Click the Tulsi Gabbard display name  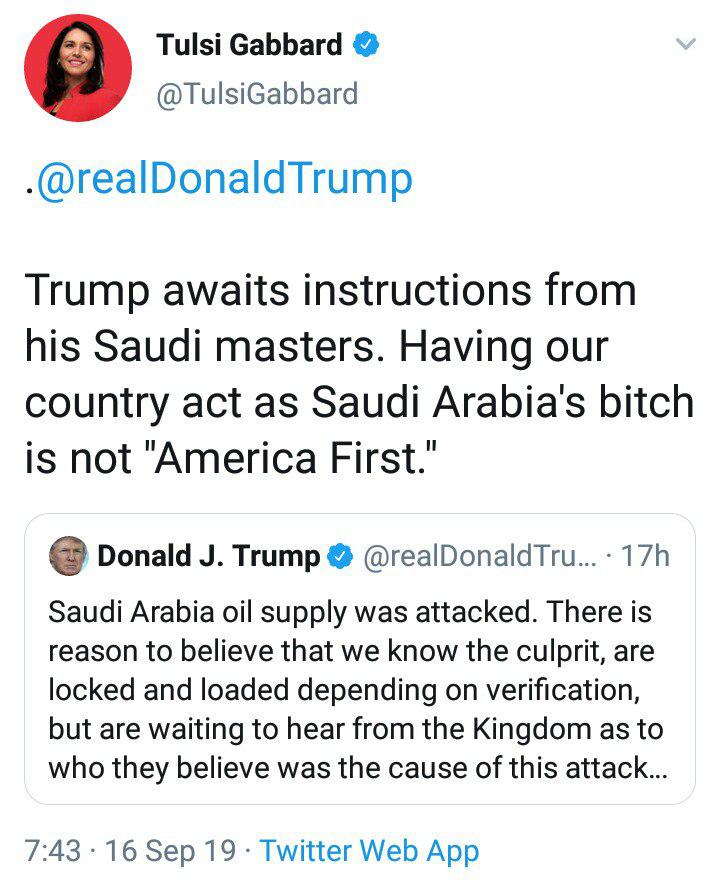click(249, 45)
